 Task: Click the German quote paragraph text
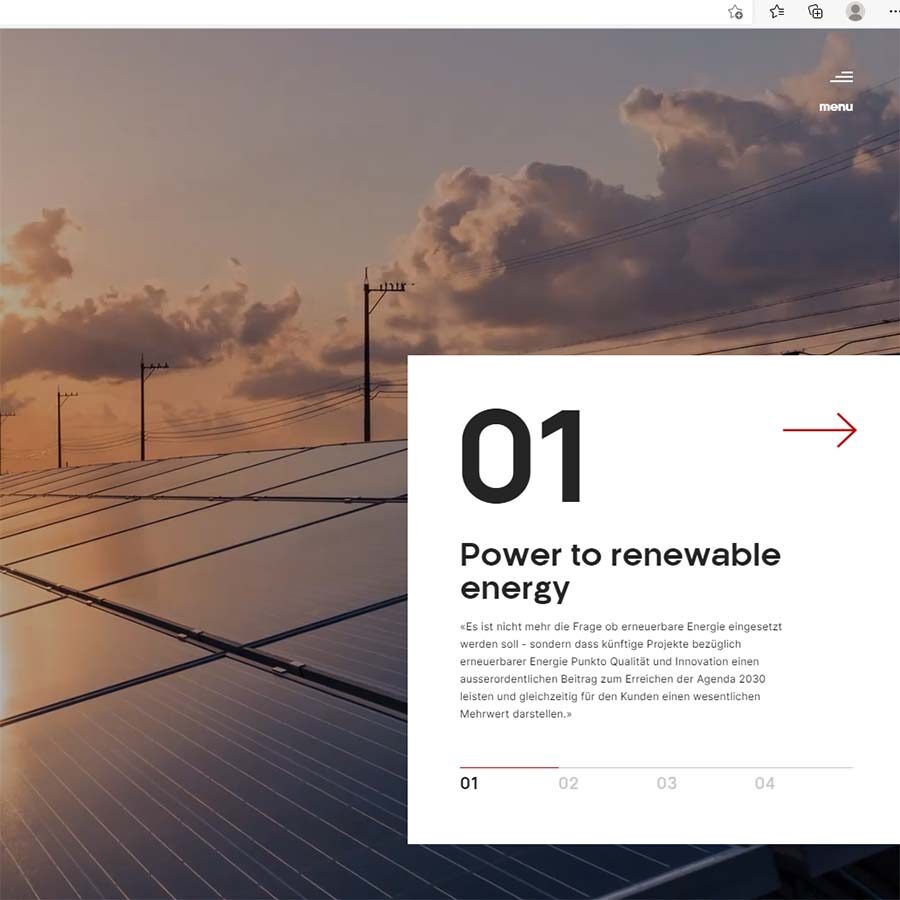[x=620, y=670]
